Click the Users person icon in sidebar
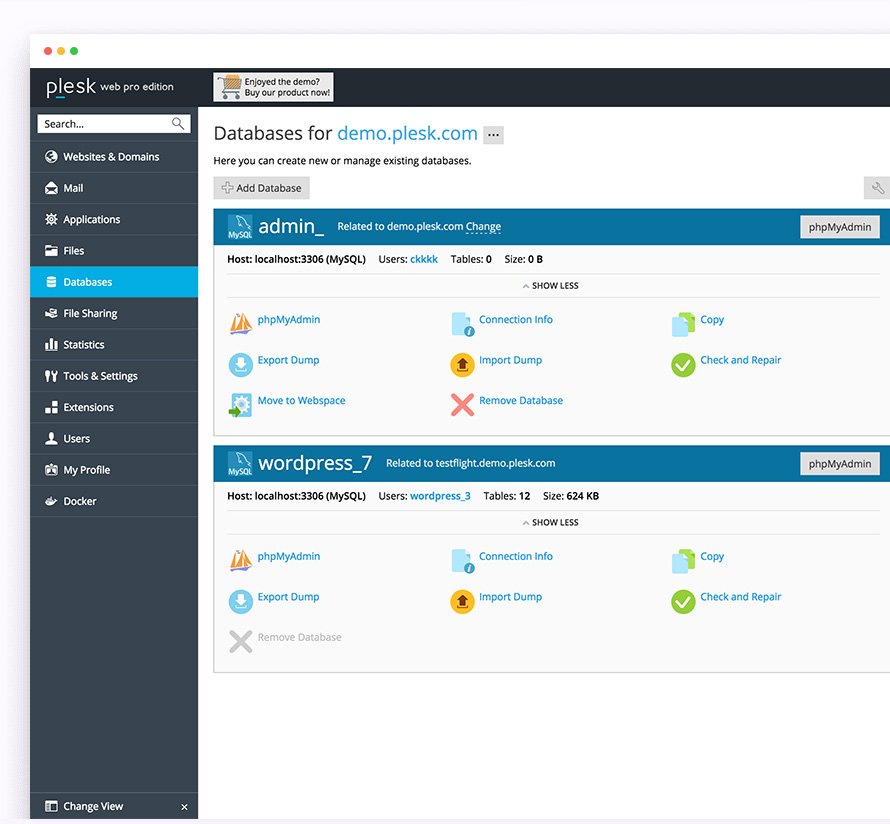The width and height of the screenshot is (890, 824). [x=51, y=438]
